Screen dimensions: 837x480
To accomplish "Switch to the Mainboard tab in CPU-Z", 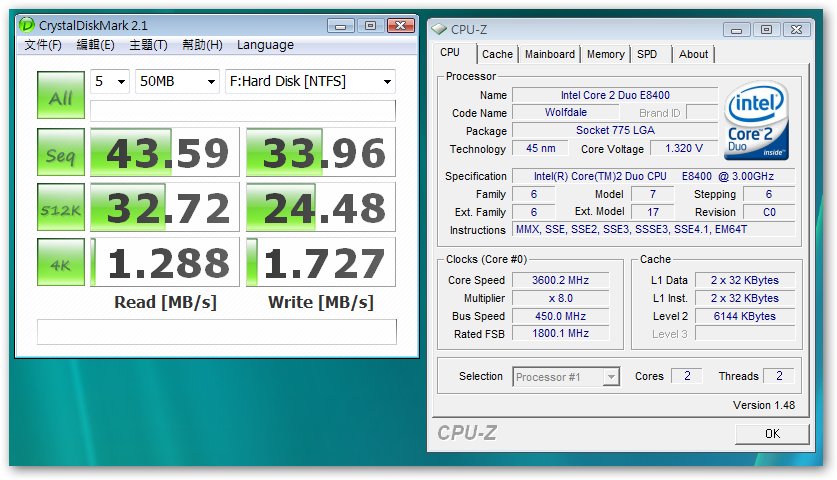I will coord(550,54).
